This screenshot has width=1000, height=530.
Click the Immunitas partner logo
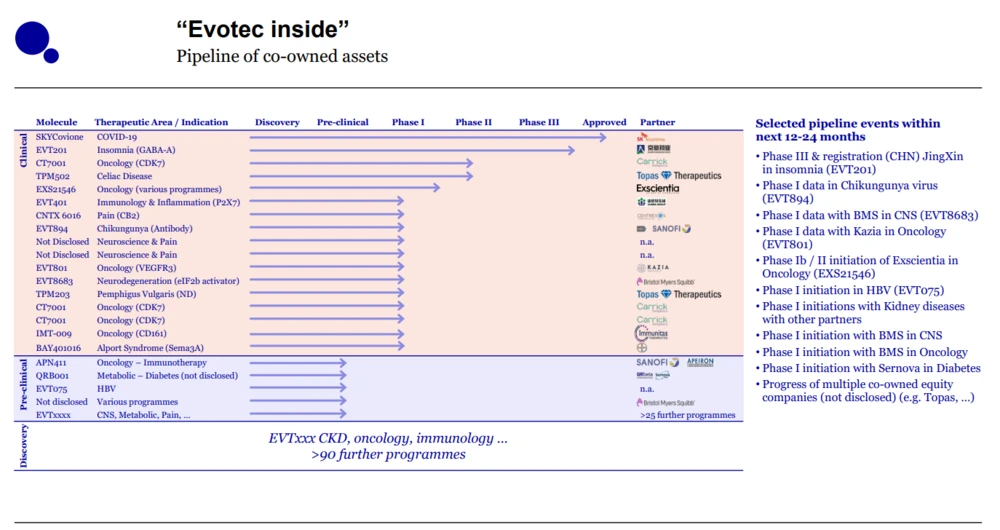click(651, 334)
